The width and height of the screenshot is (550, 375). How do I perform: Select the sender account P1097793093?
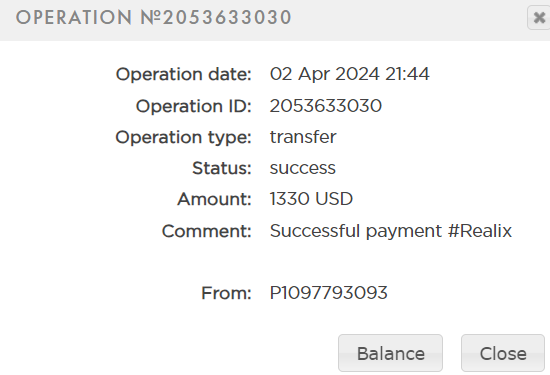tap(329, 293)
